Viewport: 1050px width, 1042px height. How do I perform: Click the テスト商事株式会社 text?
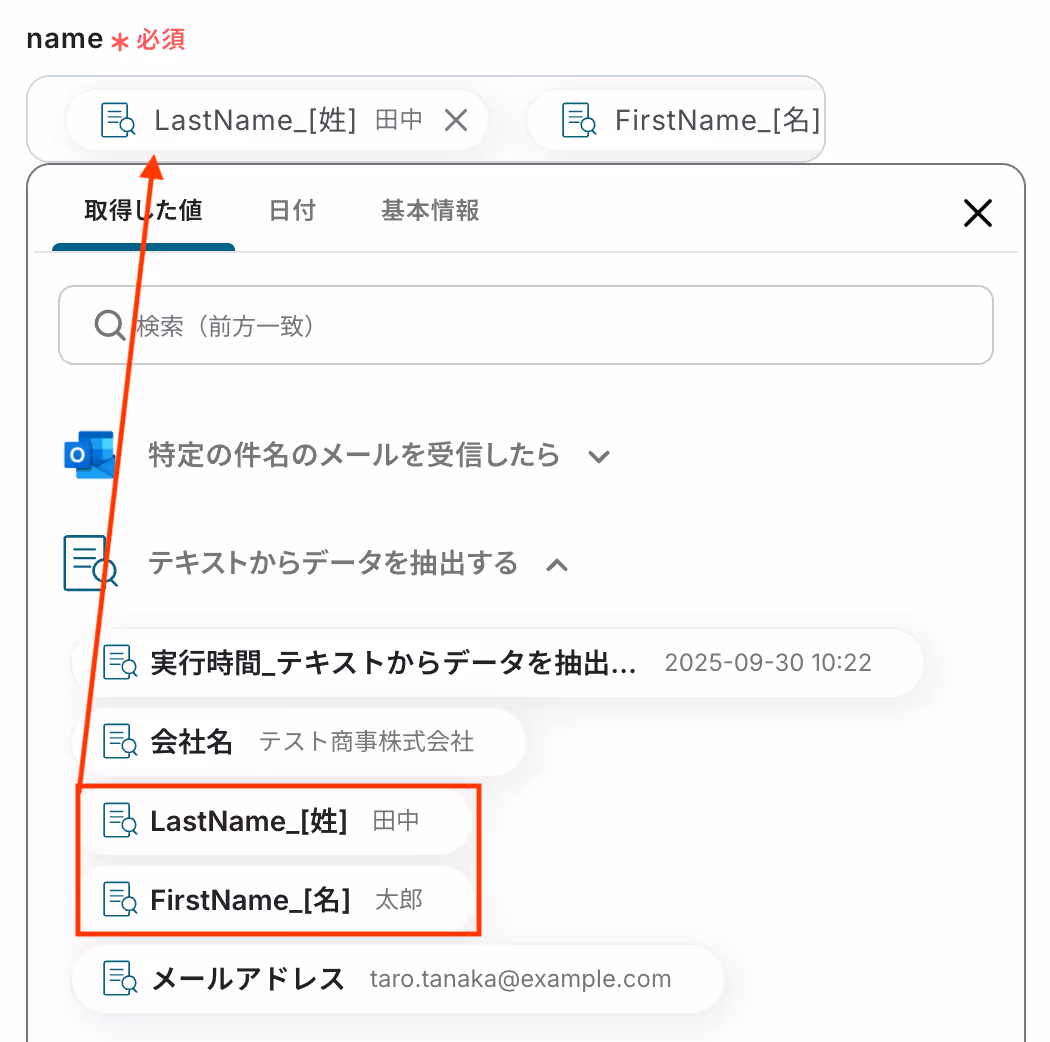(x=366, y=742)
